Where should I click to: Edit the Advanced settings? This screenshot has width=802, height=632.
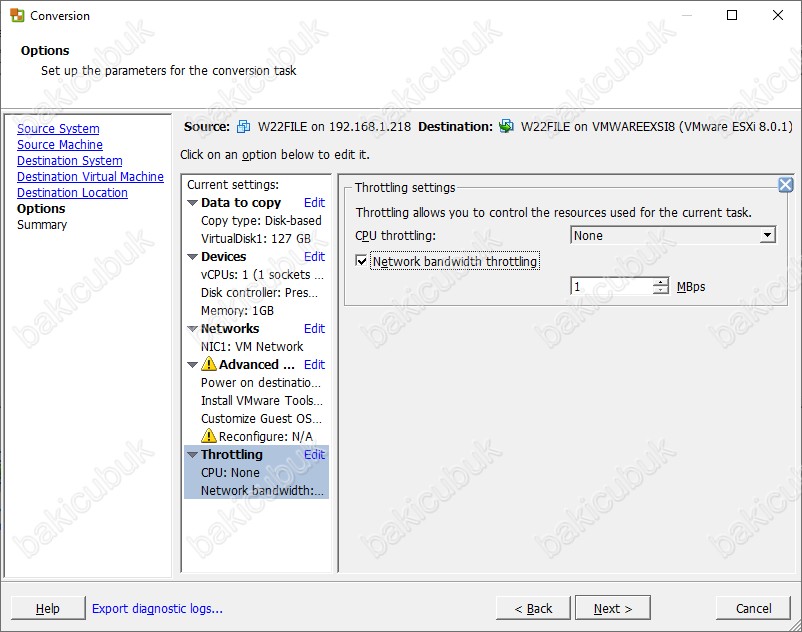[x=314, y=364]
